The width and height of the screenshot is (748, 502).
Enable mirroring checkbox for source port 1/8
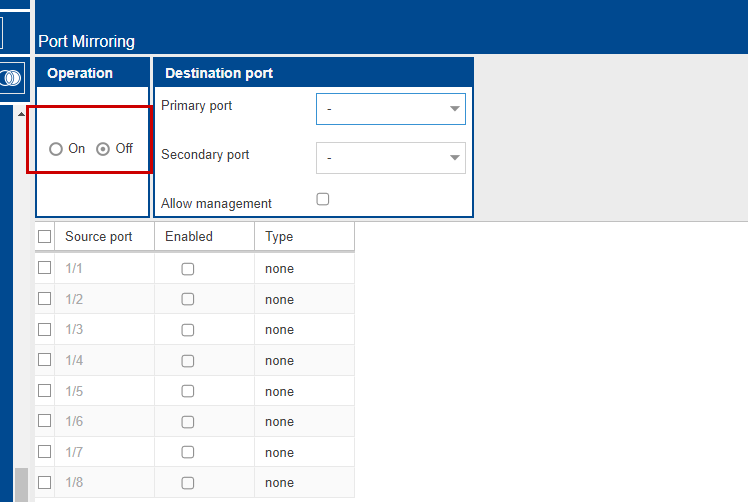(x=188, y=483)
